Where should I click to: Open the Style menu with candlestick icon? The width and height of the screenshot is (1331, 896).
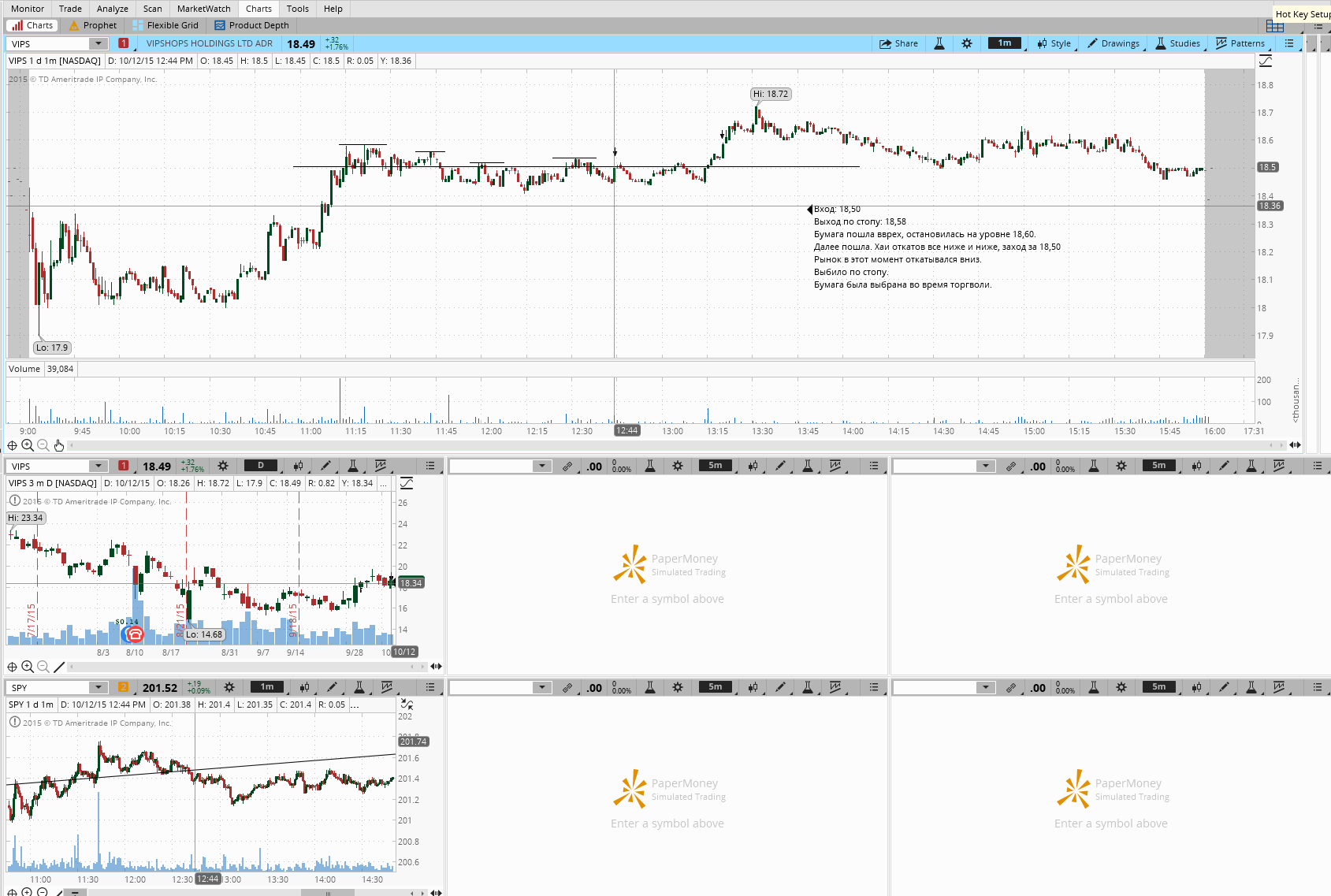point(1054,43)
